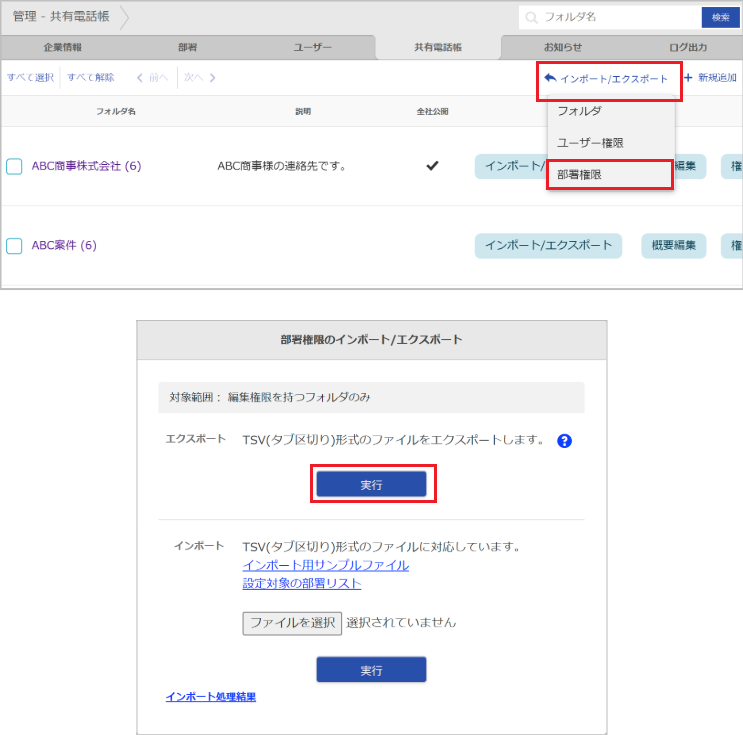Click the フォルダ名 column header
Screen dimensions: 743x735
click(x=116, y=111)
